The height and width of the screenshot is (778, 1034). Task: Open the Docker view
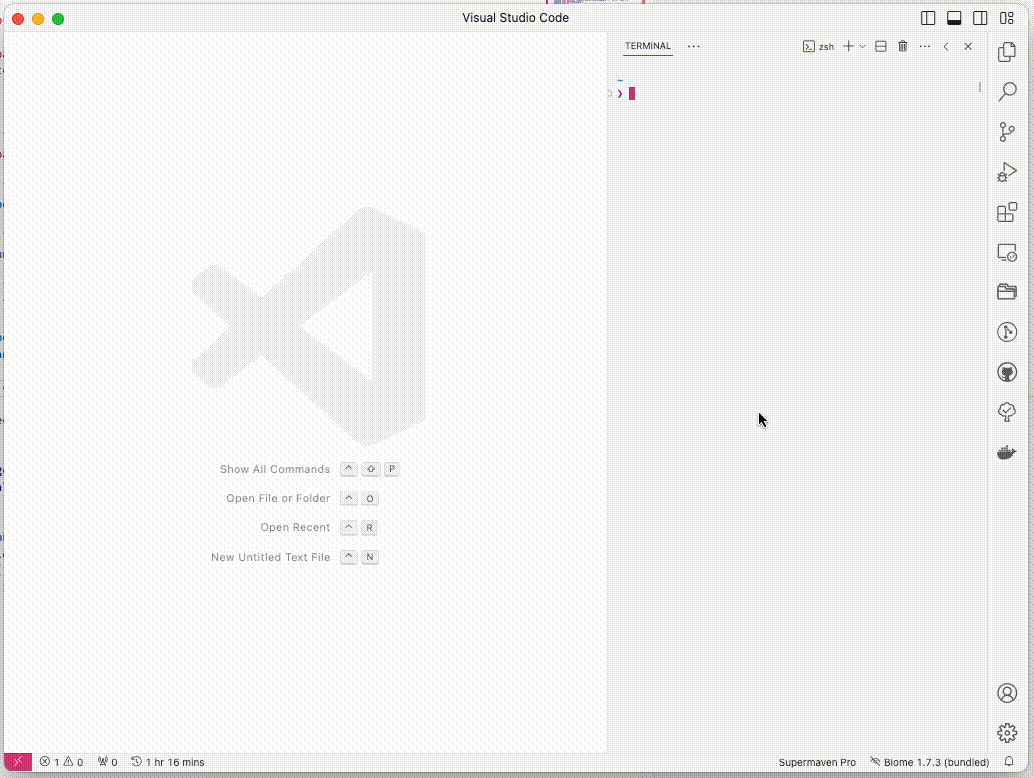[1006, 452]
